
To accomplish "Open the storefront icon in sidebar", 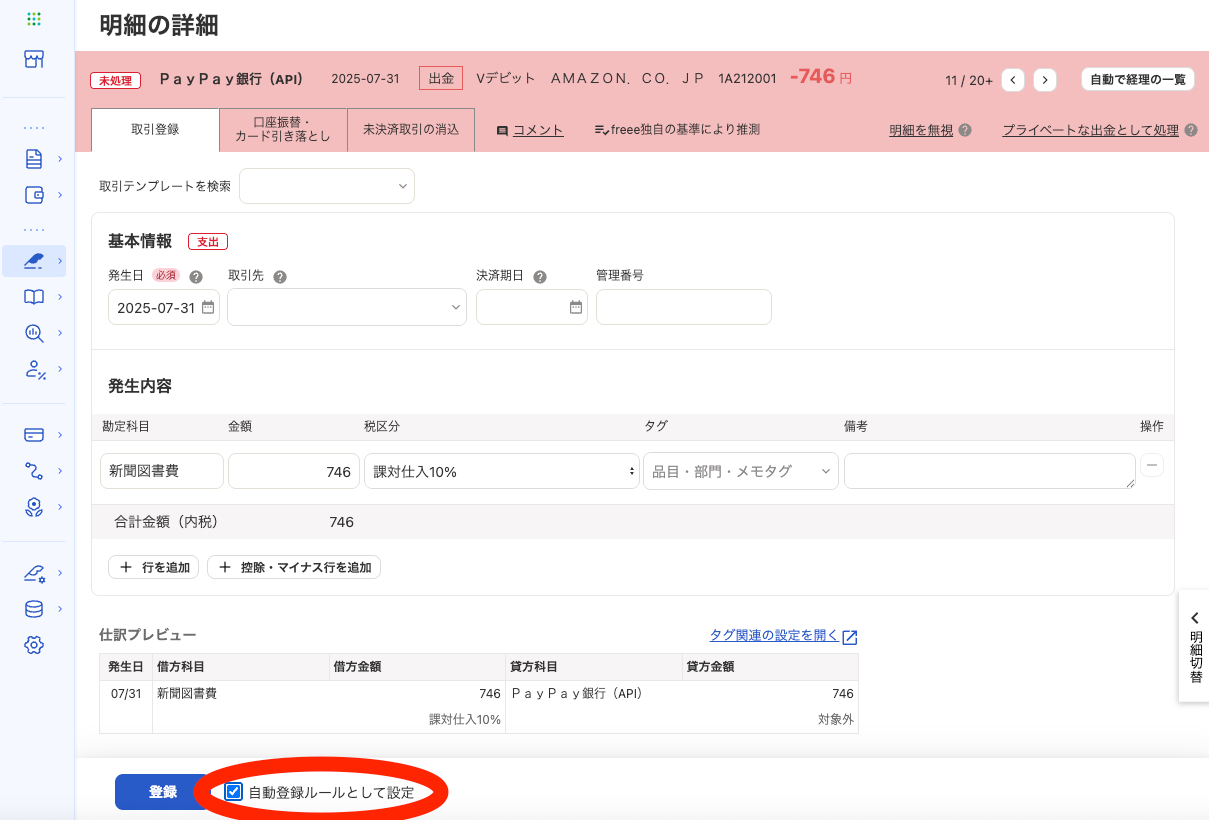I will [x=34, y=60].
